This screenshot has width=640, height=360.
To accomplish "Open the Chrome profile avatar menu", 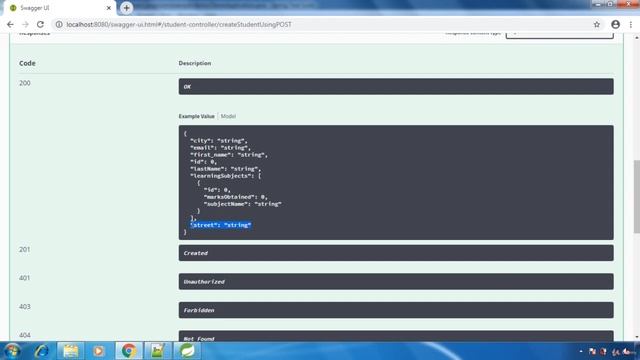I will 616,24.
